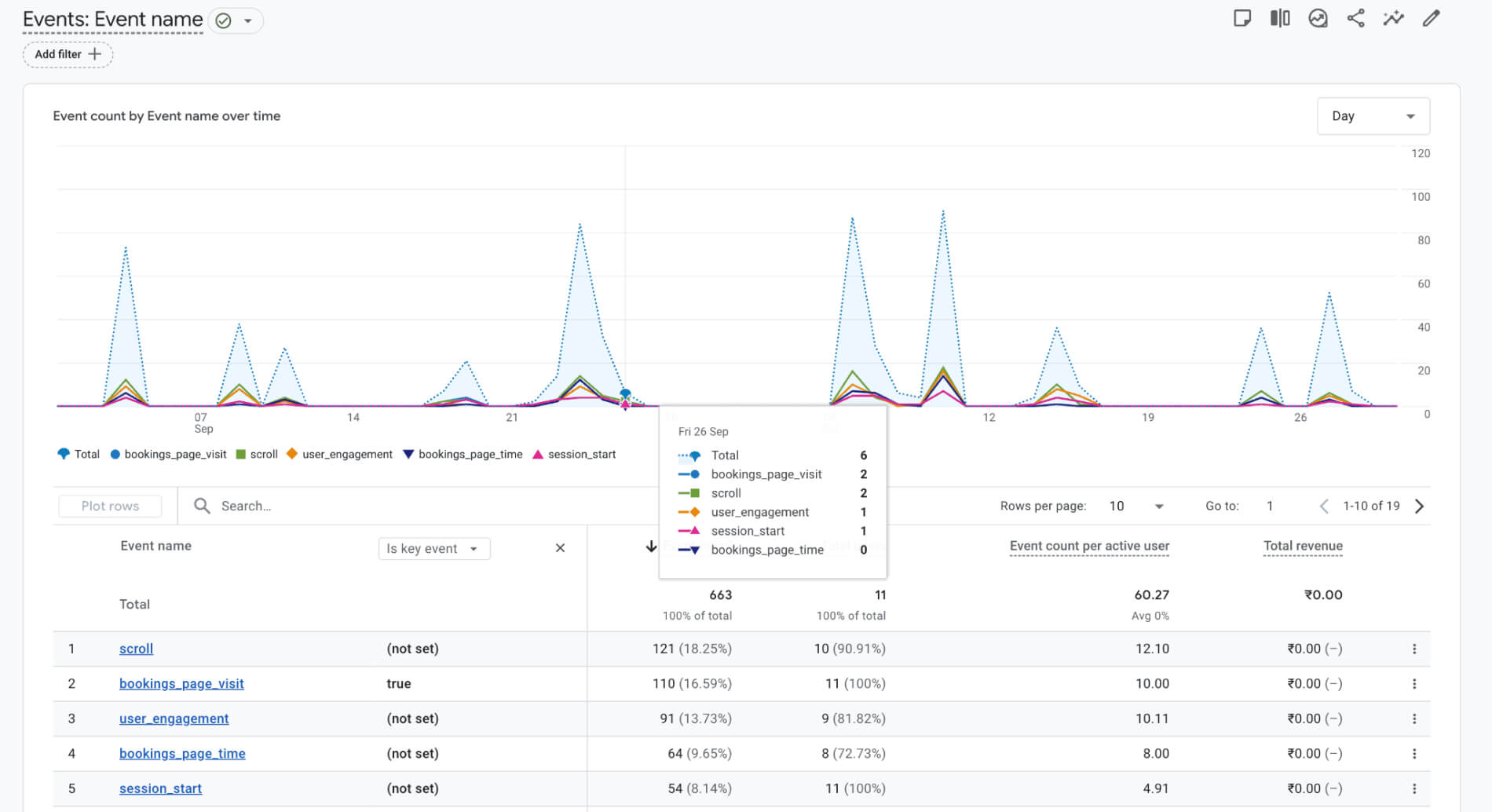Toggle bookings_page_time in the chart legend
Screen dimensions: 1492x812
point(463,454)
